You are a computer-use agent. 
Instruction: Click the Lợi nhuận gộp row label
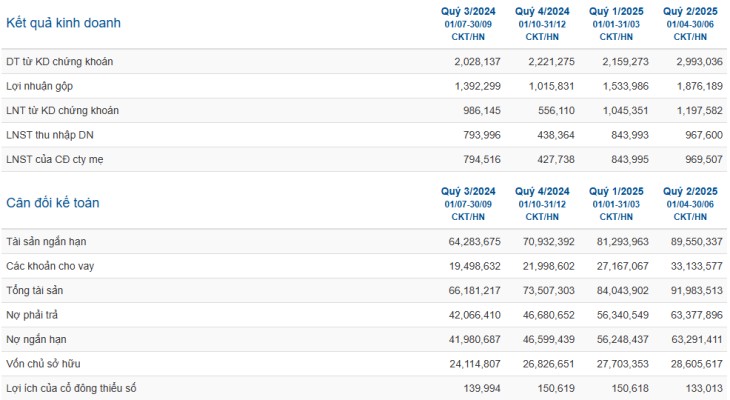click(40, 86)
